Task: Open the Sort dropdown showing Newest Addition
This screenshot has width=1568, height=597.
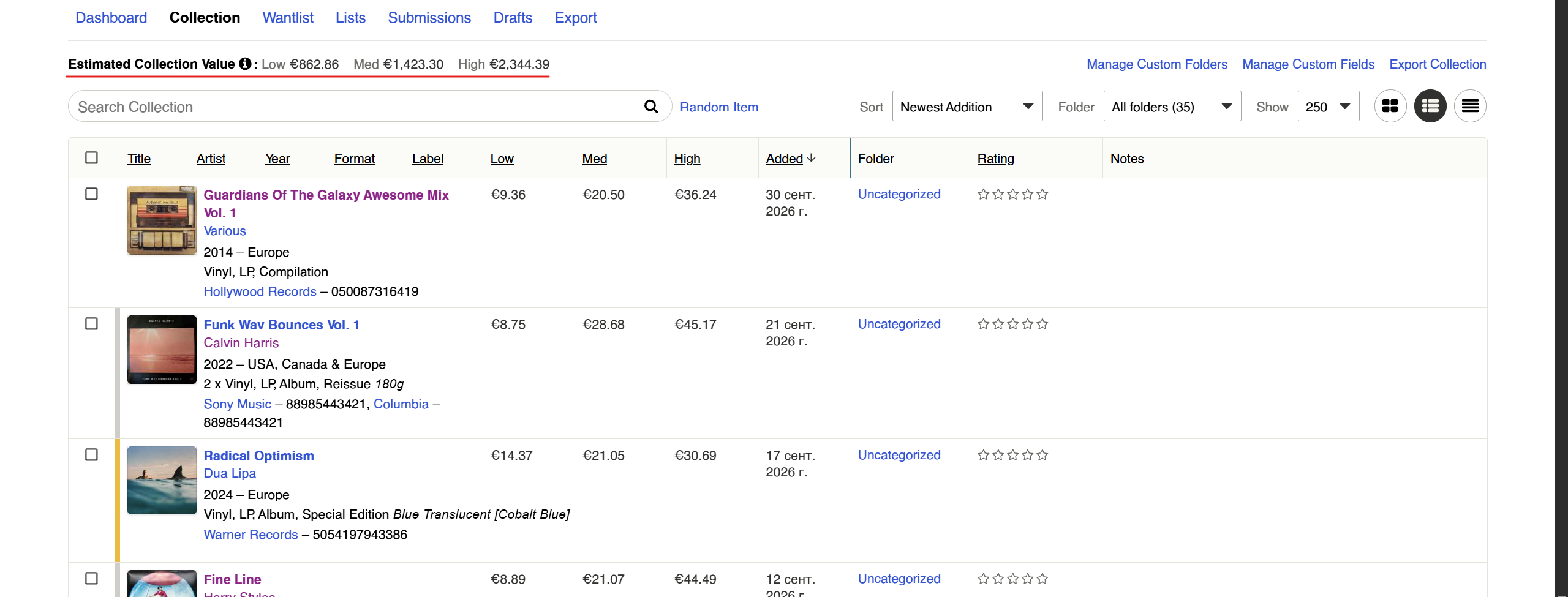Action: click(967, 106)
